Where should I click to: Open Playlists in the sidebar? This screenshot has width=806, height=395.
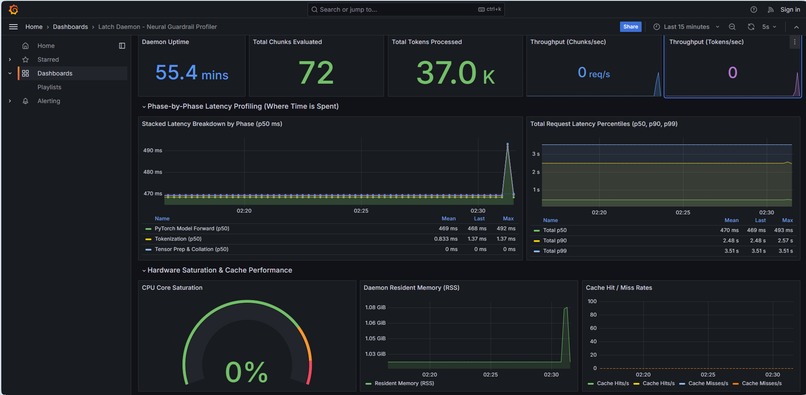49,87
